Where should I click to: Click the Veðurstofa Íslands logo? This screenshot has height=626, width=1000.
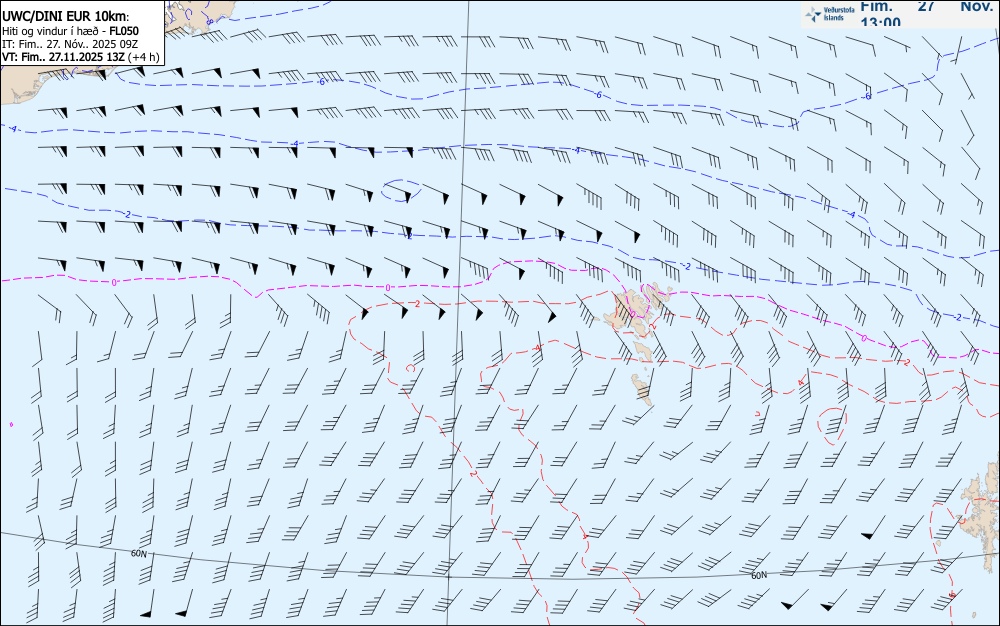point(831,14)
